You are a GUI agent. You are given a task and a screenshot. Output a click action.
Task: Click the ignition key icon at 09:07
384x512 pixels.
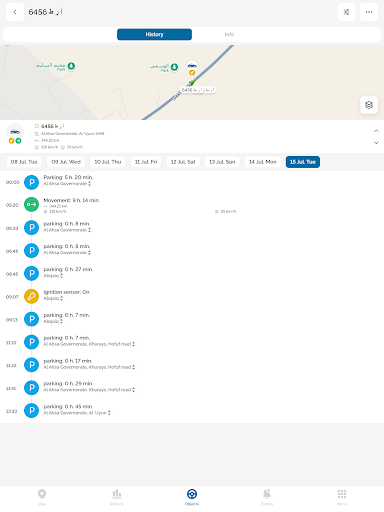point(32,296)
